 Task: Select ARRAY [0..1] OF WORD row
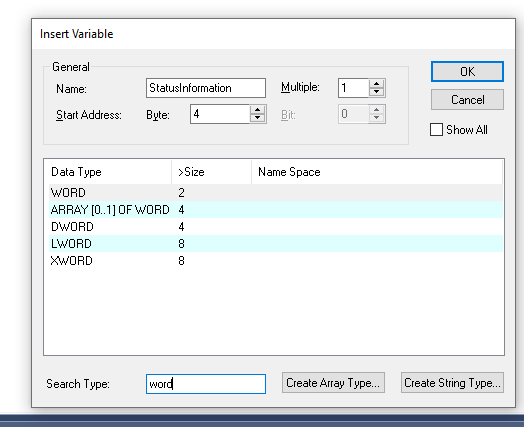(276, 210)
